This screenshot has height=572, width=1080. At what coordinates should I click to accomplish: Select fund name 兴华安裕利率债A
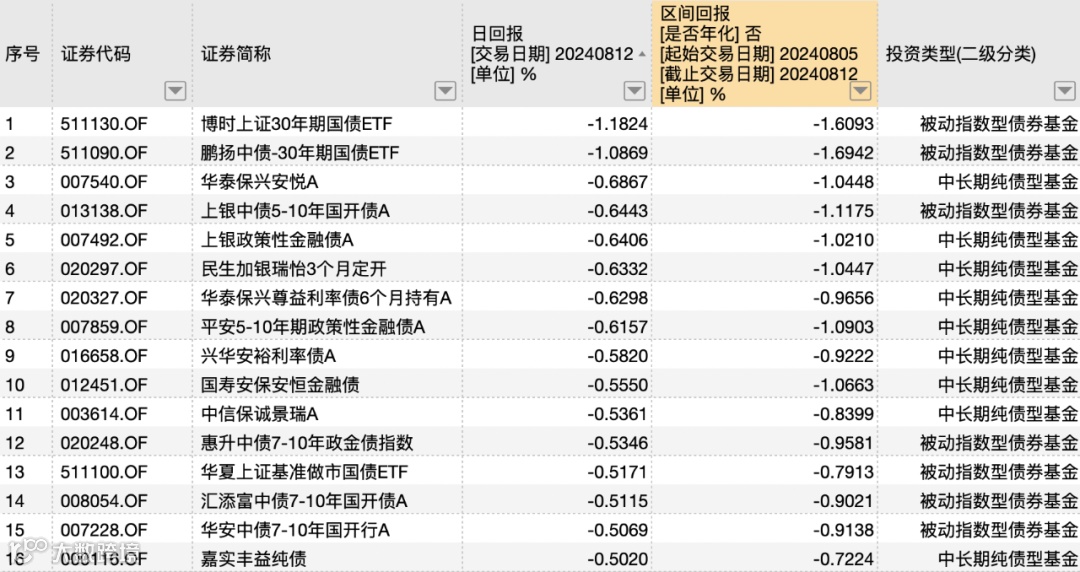point(269,356)
